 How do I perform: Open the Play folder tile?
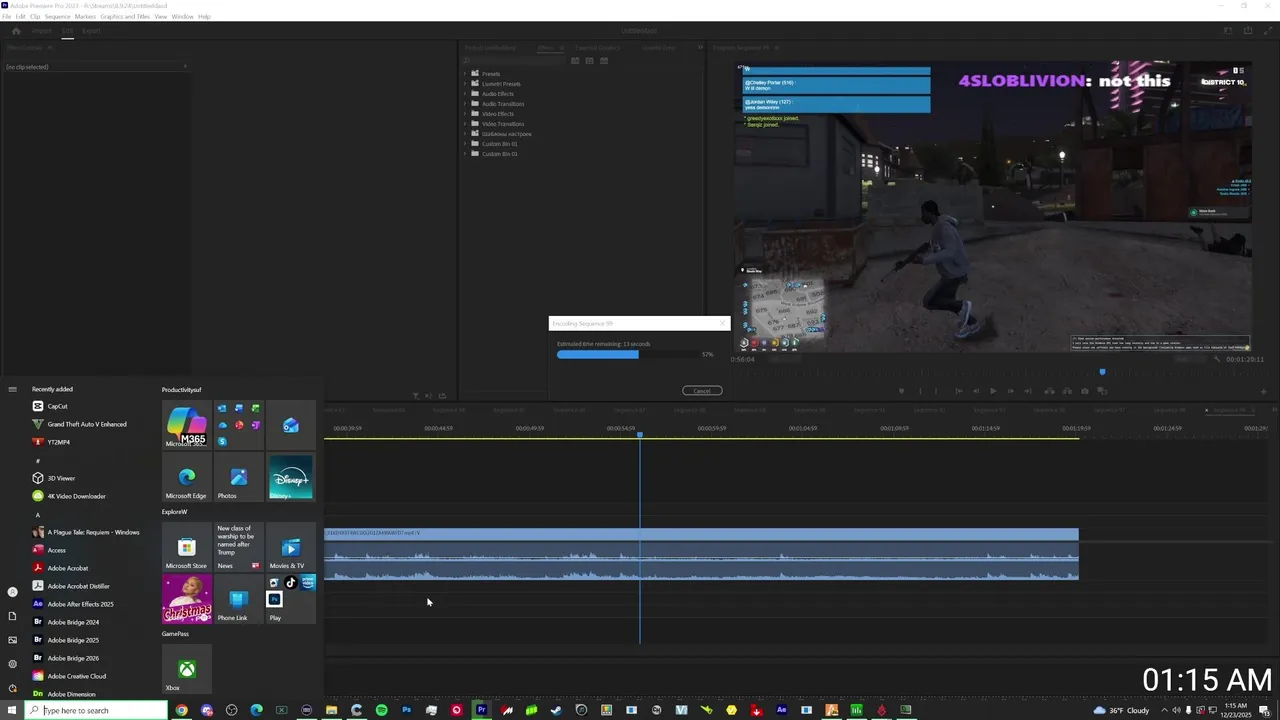[x=291, y=599]
